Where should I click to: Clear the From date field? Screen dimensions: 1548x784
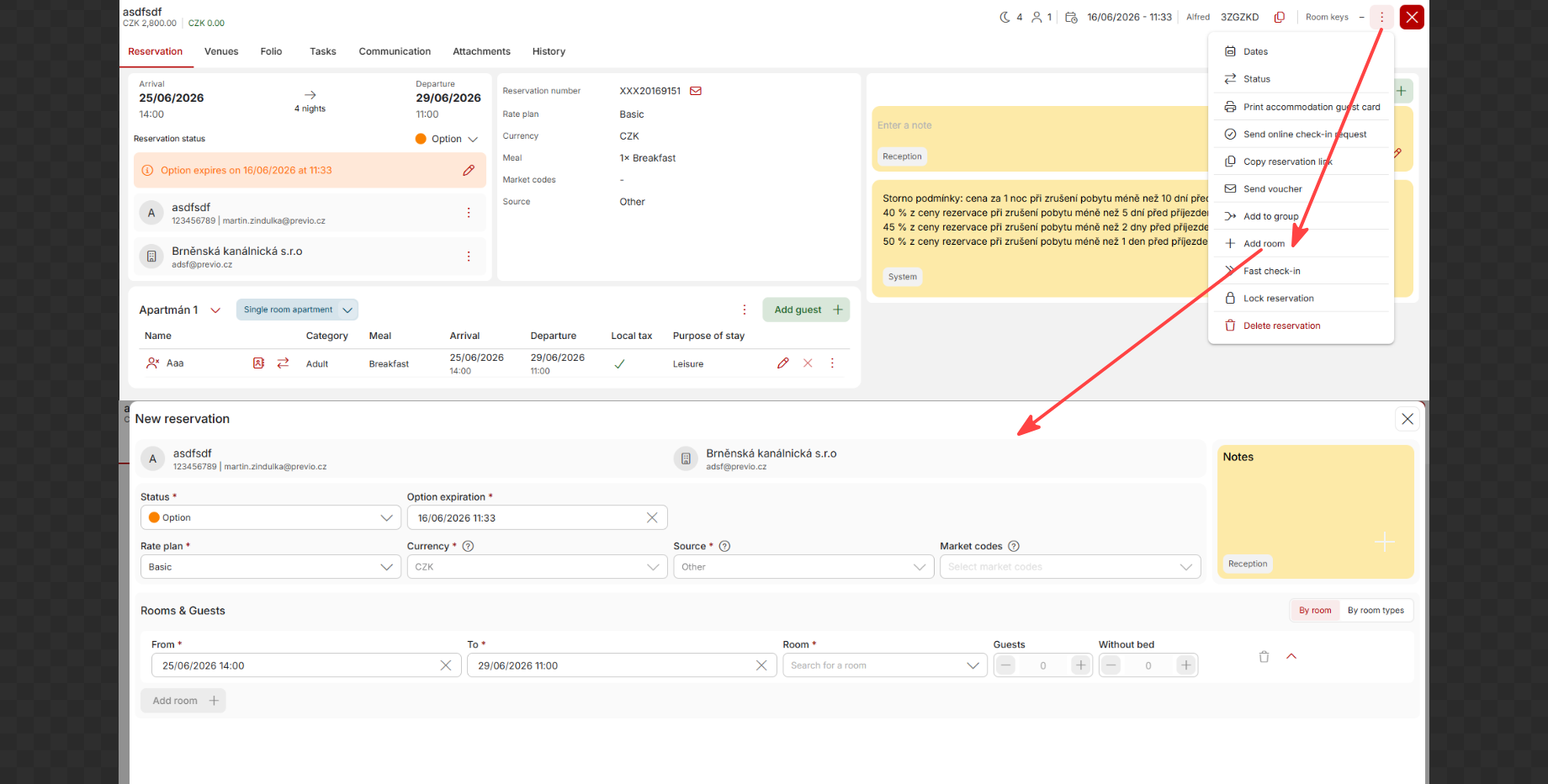tap(446, 665)
